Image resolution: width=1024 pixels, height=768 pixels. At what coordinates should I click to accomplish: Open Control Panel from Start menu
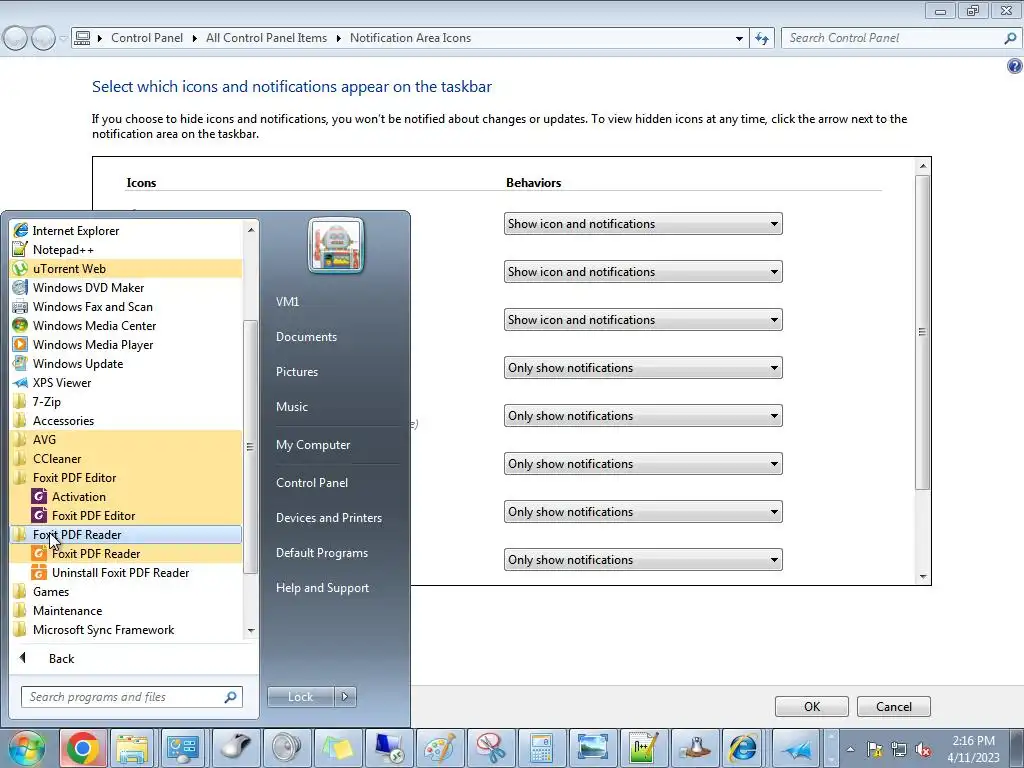pyautogui.click(x=312, y=483)
